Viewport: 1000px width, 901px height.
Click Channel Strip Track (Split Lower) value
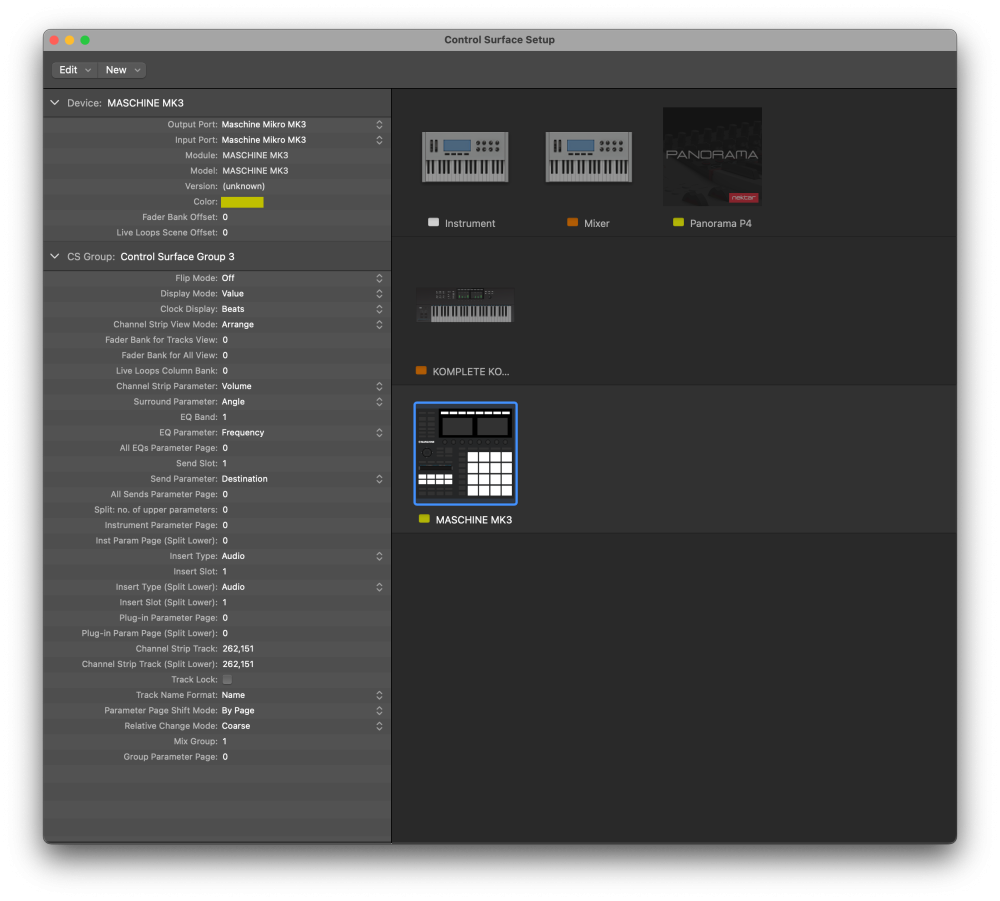(x=238, y=664)
